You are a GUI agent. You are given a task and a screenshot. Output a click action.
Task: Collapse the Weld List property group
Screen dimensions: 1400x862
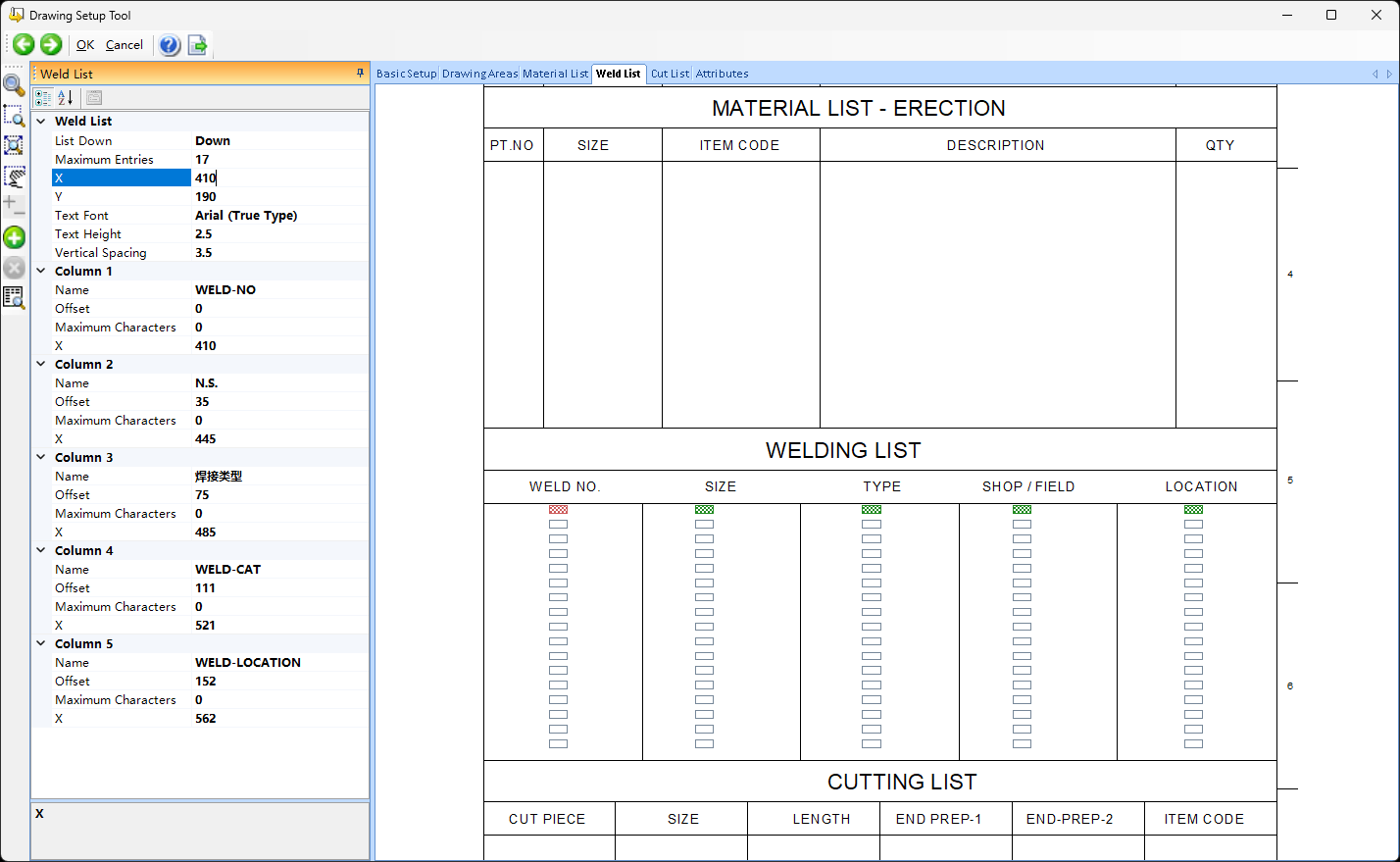[x=41, y=122]
